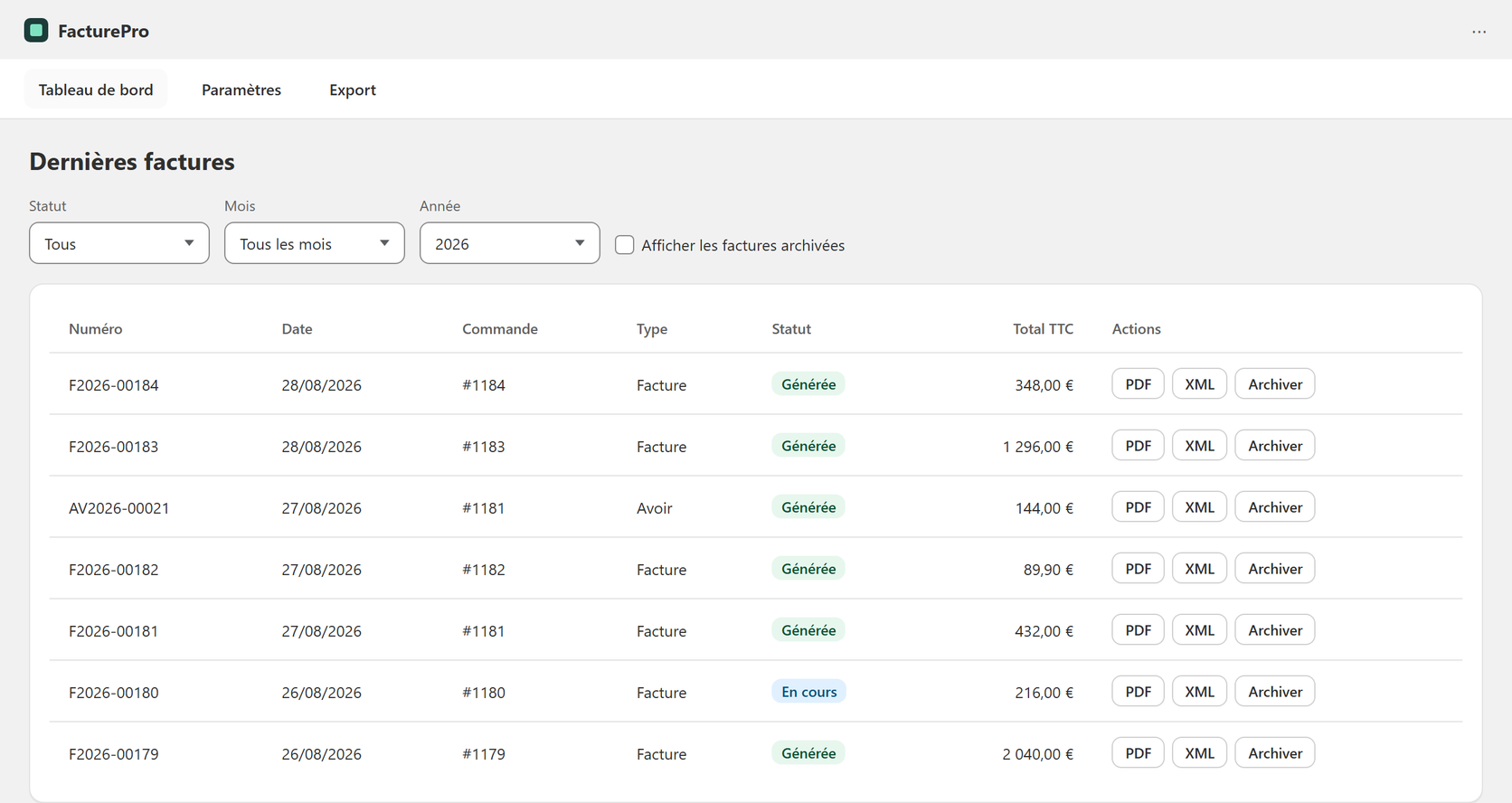Open the three-dot more options menu
The image size is (1512, 803).
tap(1479, 32)
